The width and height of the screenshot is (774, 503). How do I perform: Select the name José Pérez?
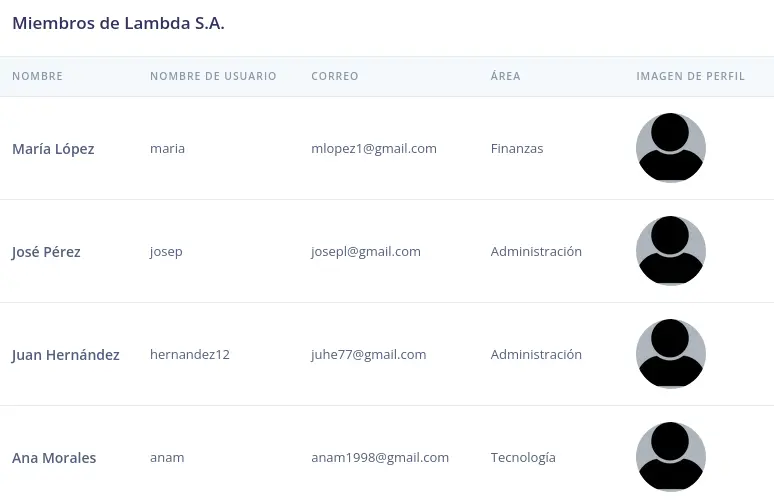pyautogui.click(x=46, y=252)
